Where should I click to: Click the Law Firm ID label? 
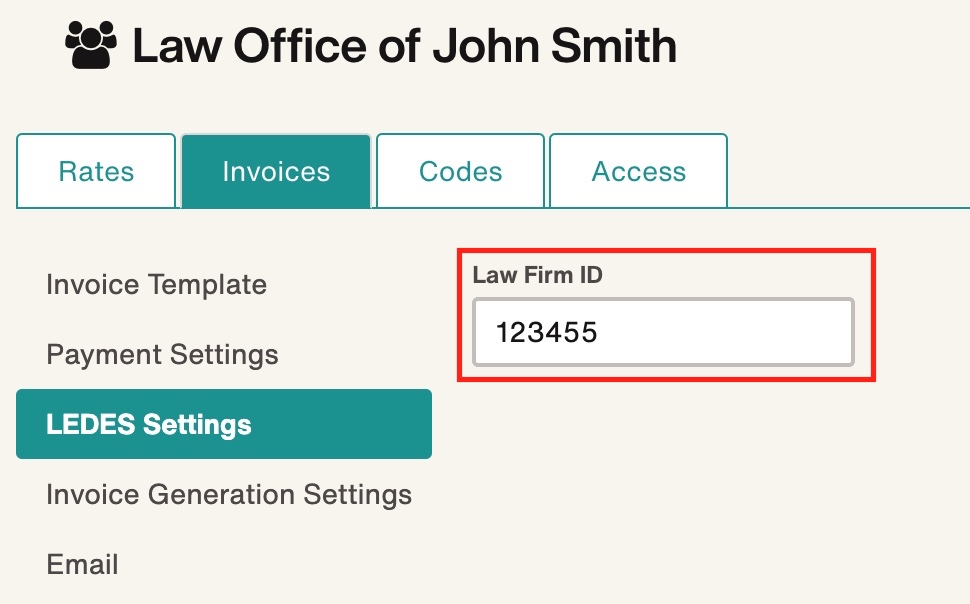(537, 275)
